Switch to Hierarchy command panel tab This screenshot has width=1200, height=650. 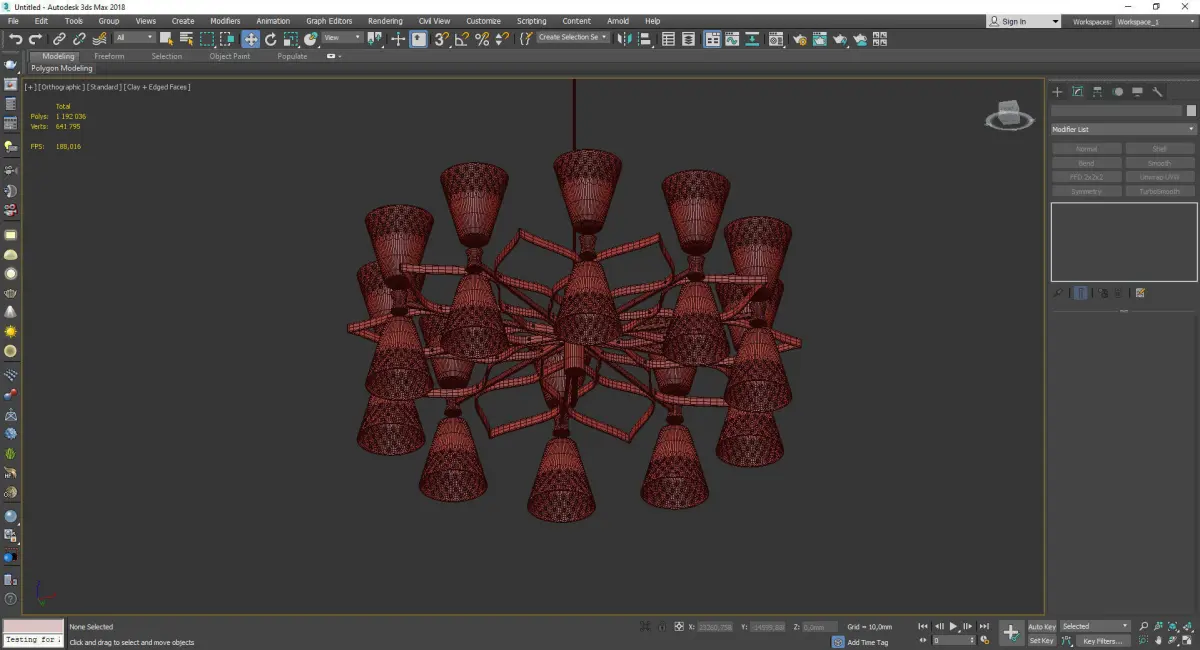1097,92
